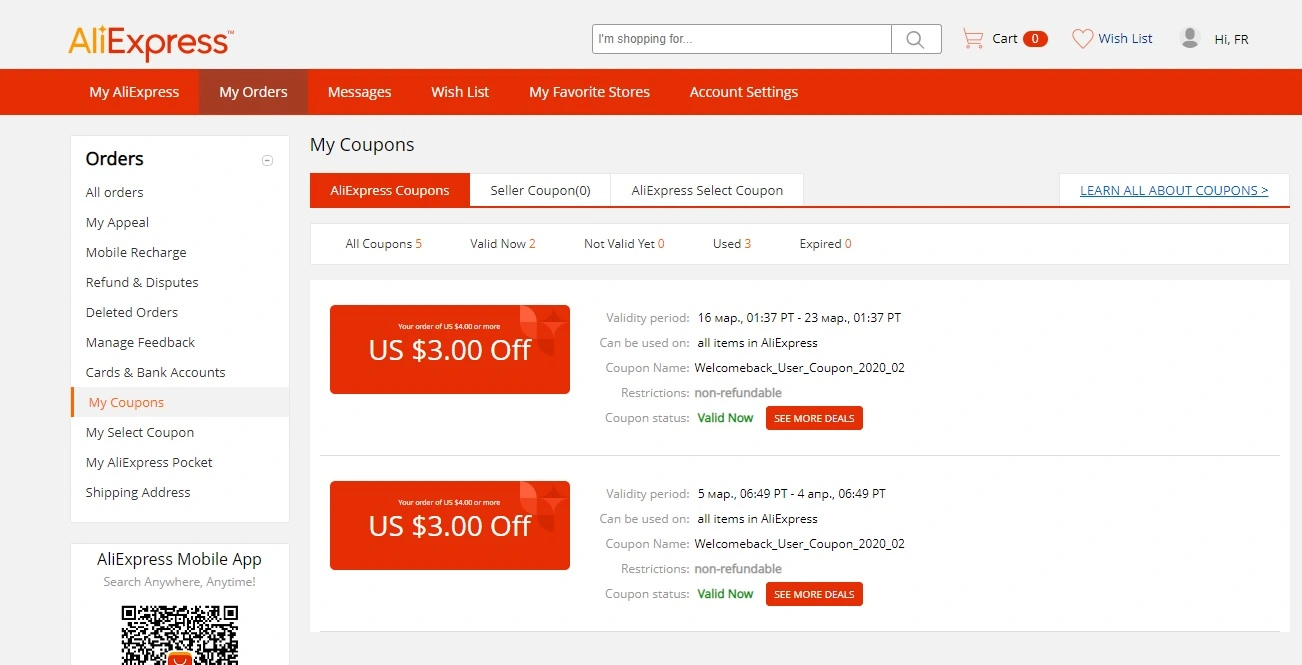
Task: Focus the "I'm shopping for..." search field
Action: click(742, 39)
